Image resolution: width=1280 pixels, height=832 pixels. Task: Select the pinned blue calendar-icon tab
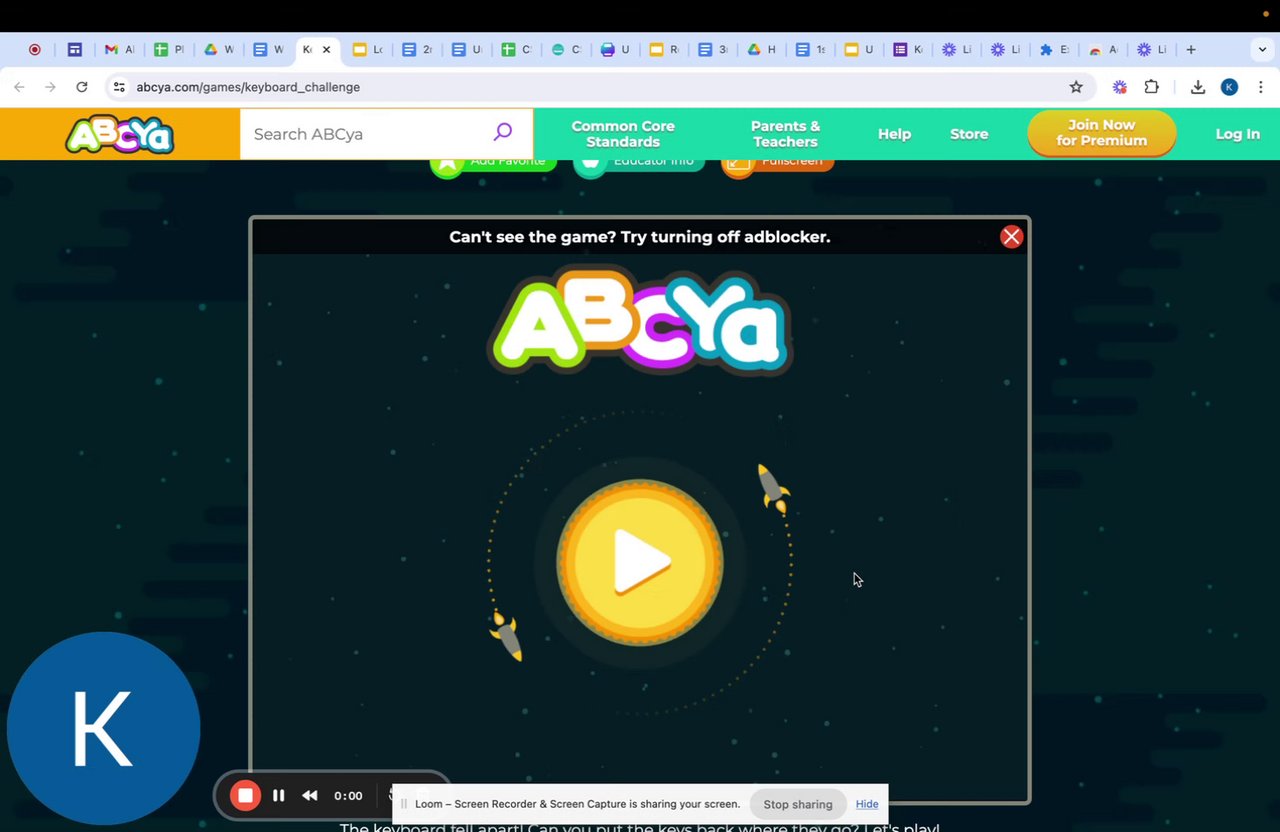[x=75, y=49]
